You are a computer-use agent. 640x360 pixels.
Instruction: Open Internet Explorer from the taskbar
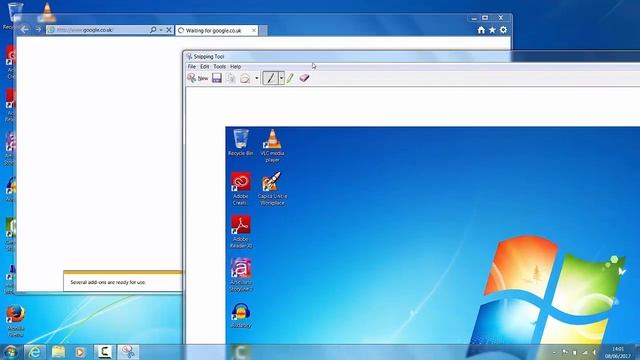click(x=35, y=352)
